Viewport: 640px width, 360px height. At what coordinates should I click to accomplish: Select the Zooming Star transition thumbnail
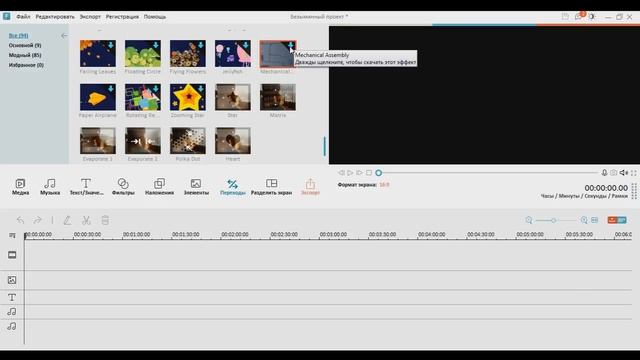tap(188, 97)
